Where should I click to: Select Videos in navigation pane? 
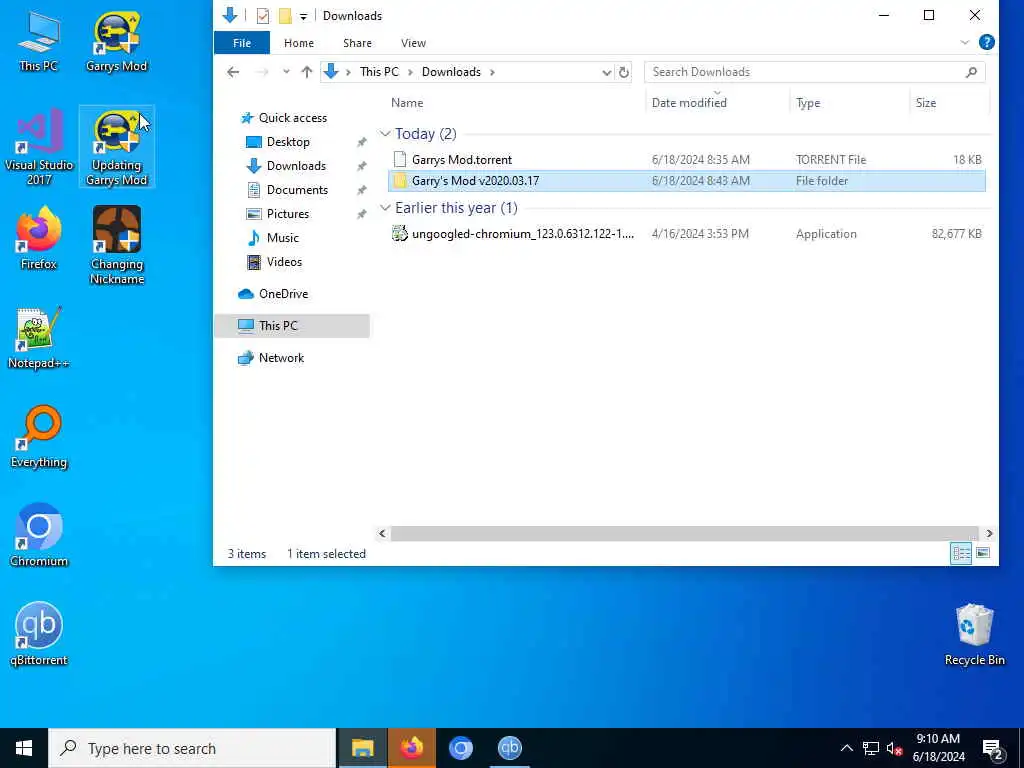tap(284, 262)
